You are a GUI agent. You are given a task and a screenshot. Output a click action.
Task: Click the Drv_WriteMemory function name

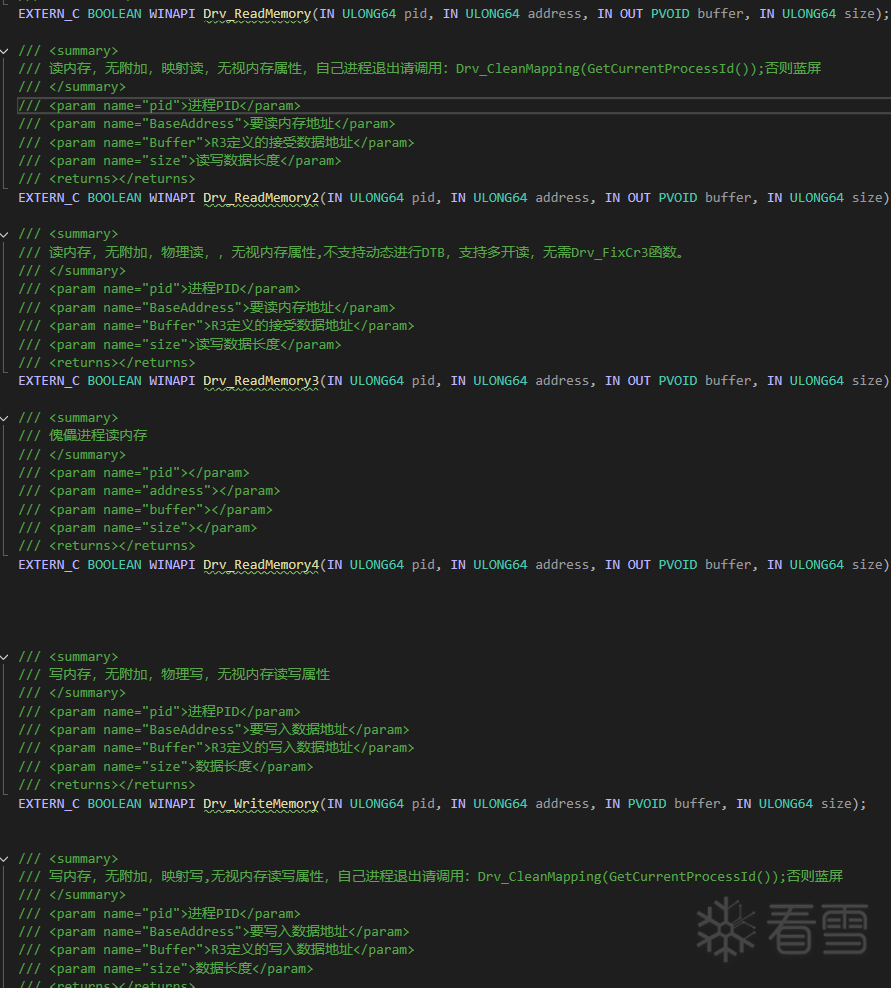click(261, 804)
